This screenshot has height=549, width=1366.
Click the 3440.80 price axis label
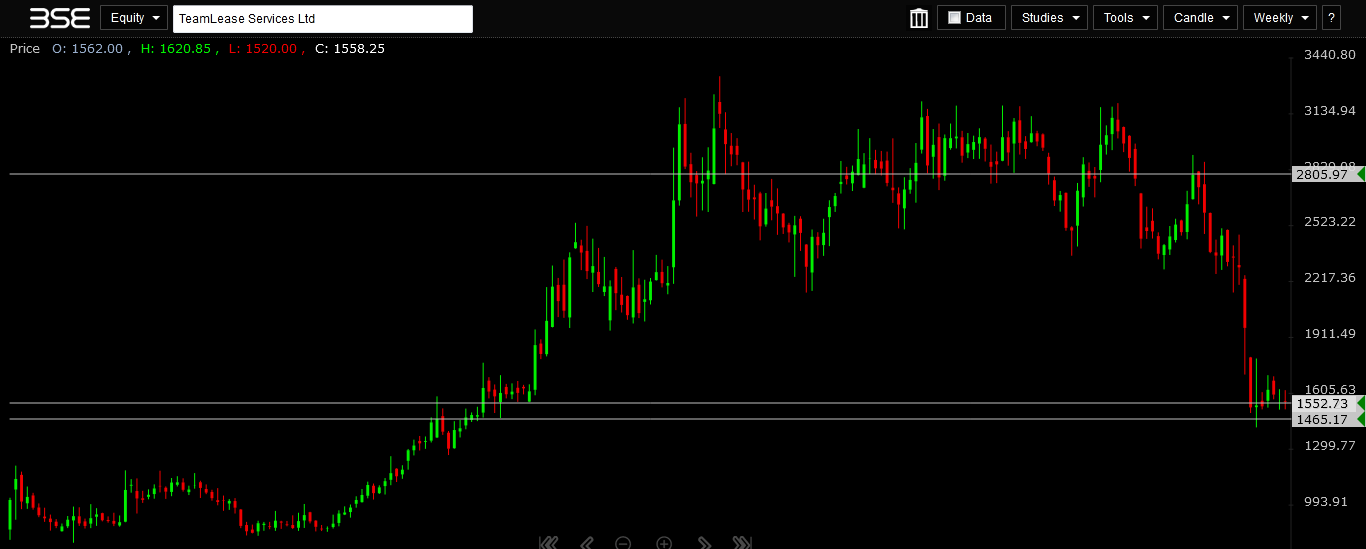(x=1328, y=55)
